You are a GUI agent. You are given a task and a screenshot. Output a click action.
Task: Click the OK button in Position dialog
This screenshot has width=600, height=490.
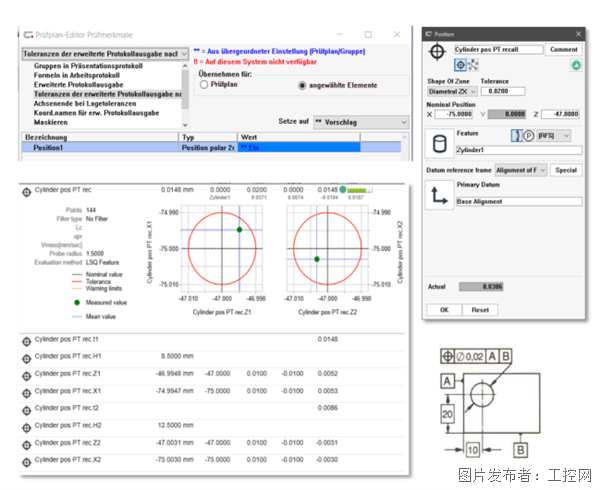(x=444, y=310)
